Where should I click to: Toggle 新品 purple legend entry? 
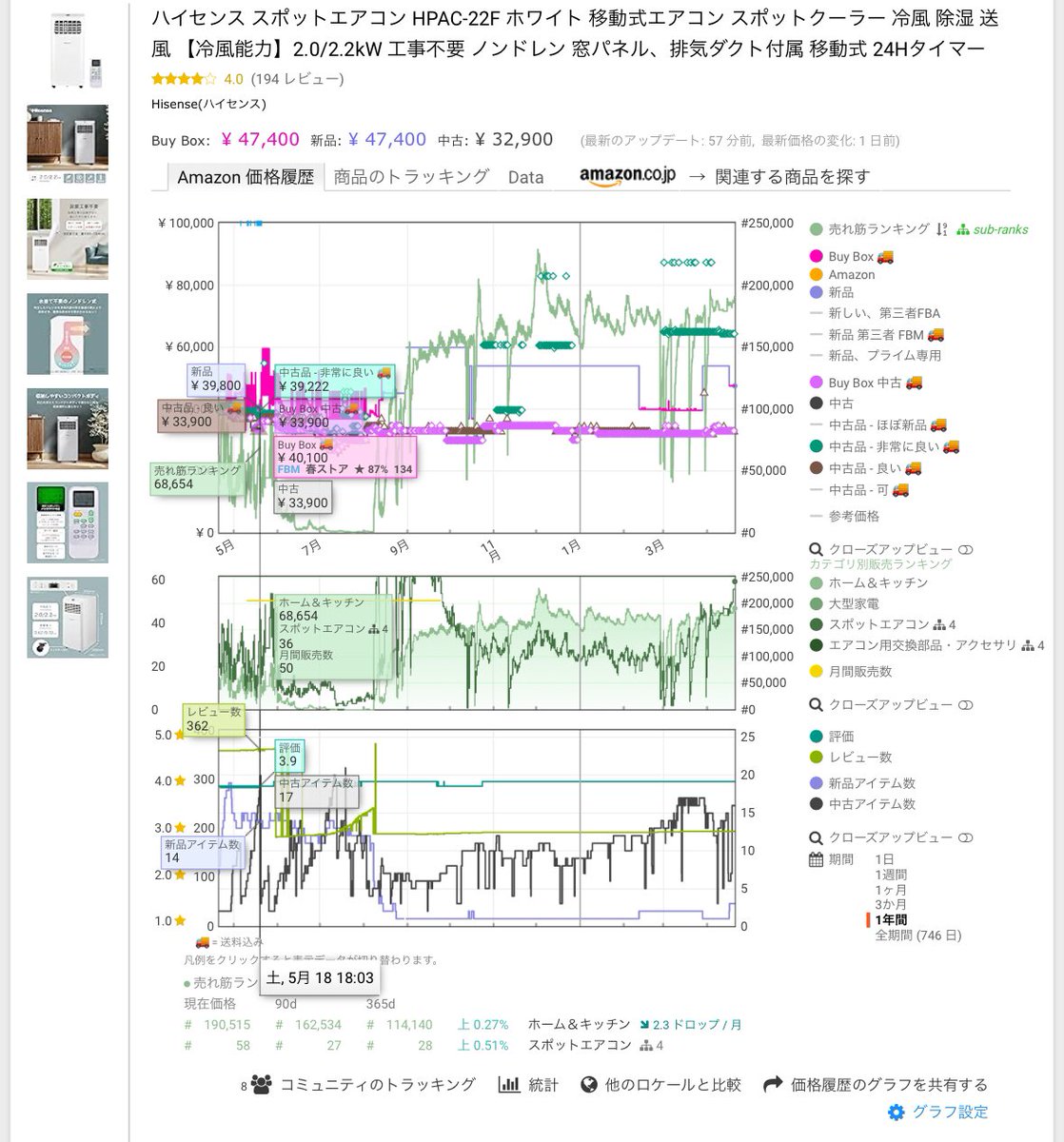pos(831,292)
